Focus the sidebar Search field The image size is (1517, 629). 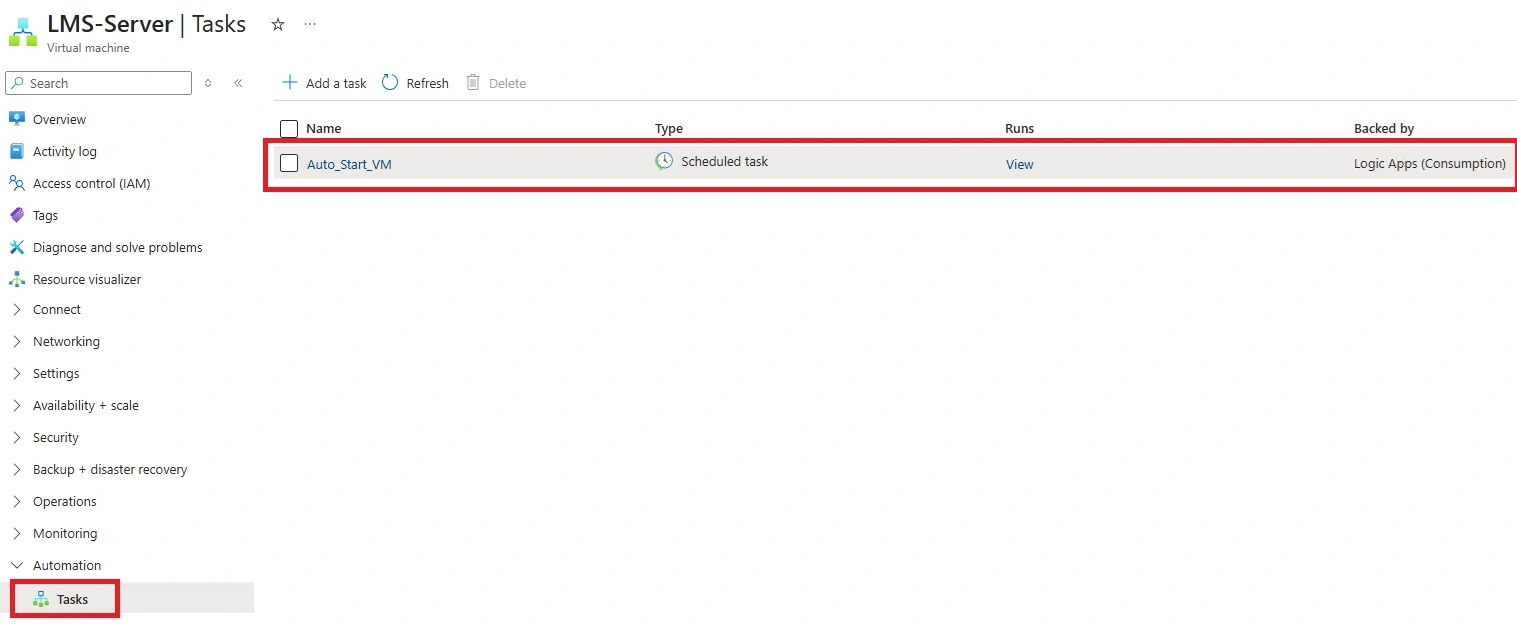[x=98, y=83]
